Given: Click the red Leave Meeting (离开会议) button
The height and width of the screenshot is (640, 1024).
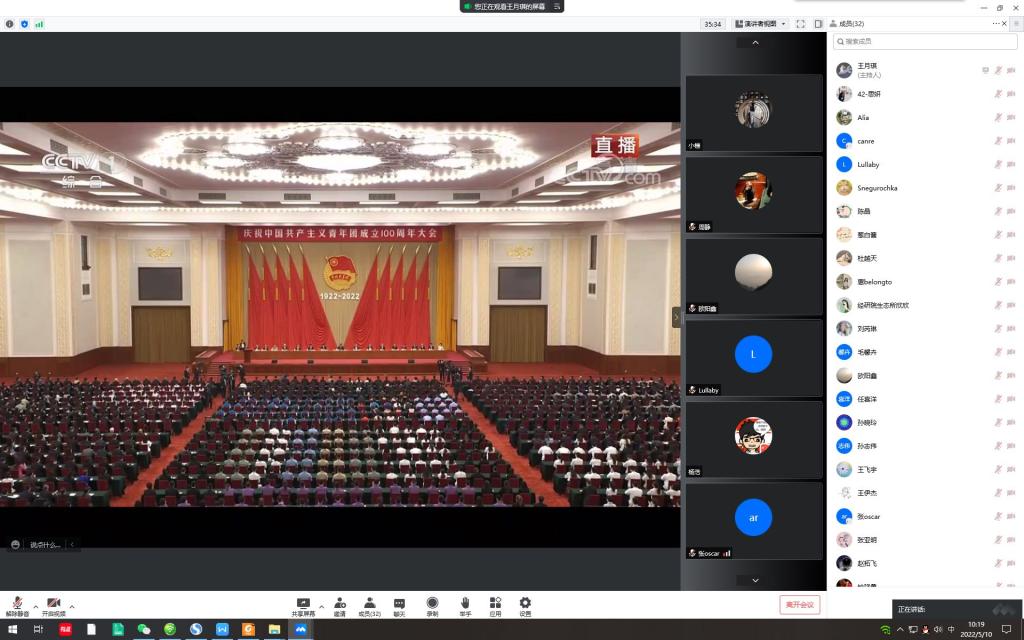Looking at the screenshot, I should [x=799, y=605].
